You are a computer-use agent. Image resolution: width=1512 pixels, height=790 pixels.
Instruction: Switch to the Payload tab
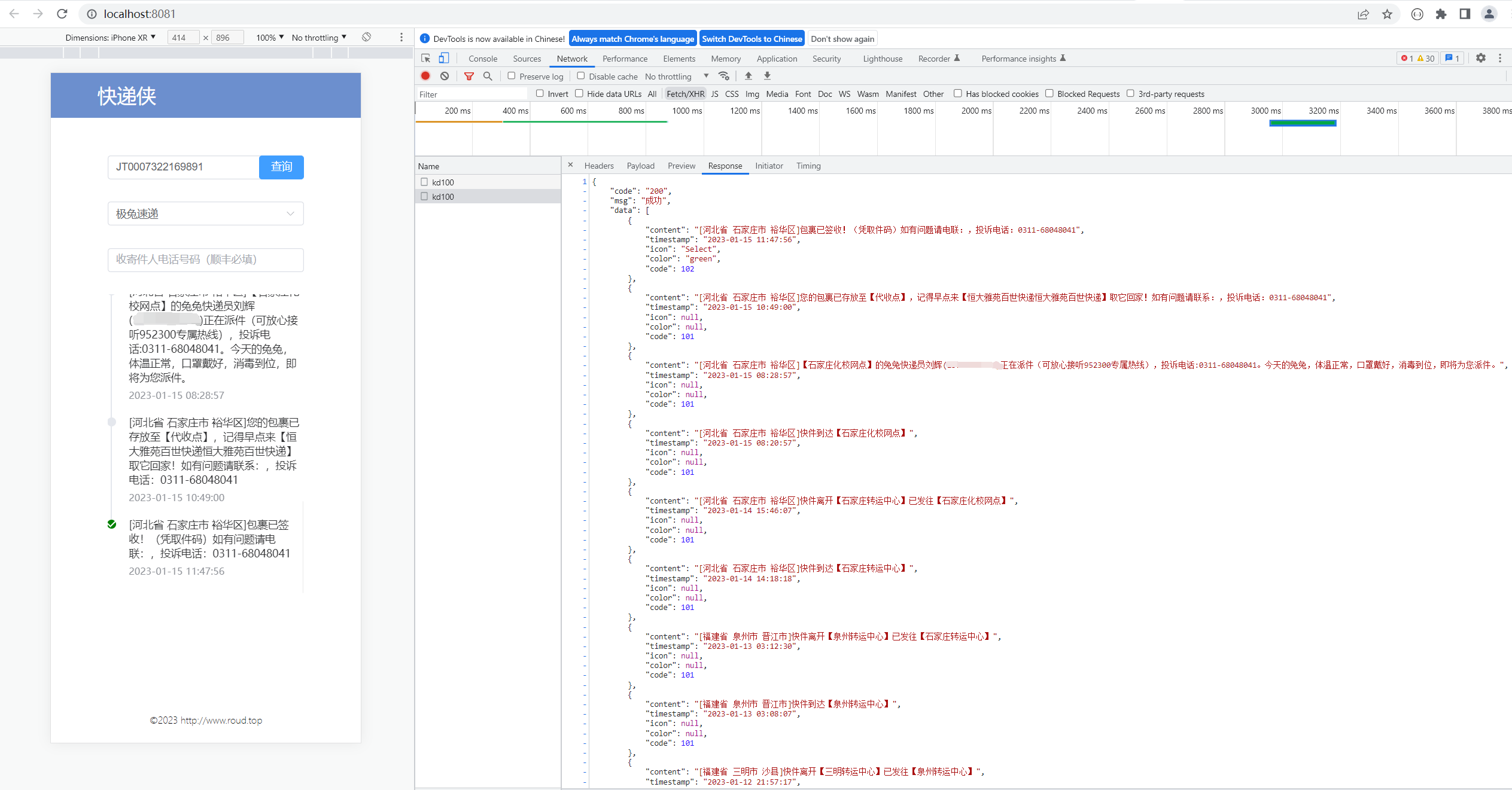pyautogui.click(x=640, y=166)
